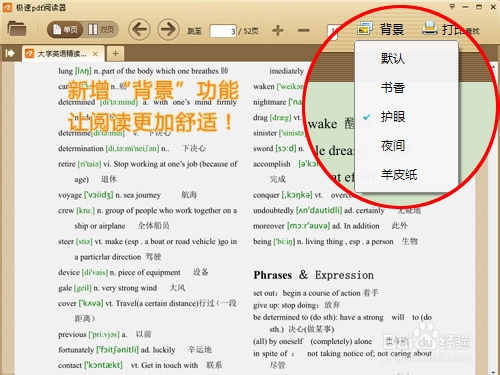Click the 'give up: stop doing' phrase line
Screen dimensions: 500x375
296,305
